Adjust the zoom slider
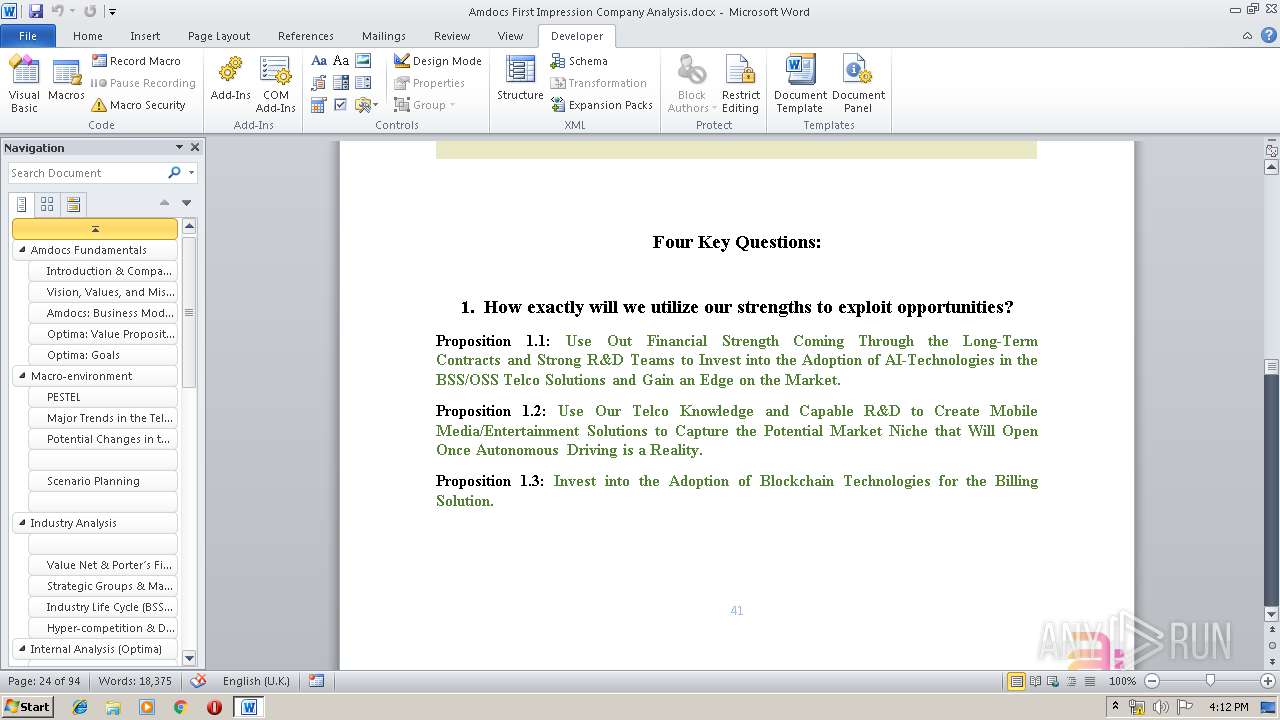Screen dimensions: 1280x720 coord(1210,681)
